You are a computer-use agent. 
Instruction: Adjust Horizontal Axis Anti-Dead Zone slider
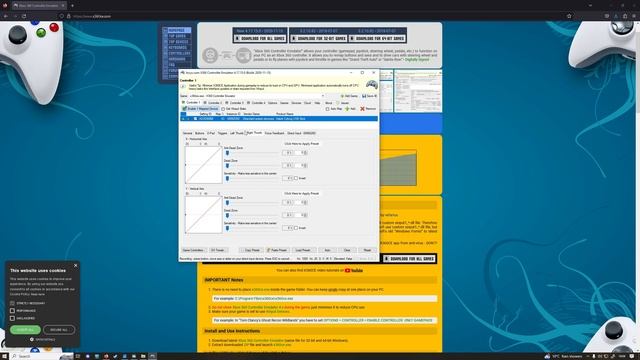tap(227, 153)
